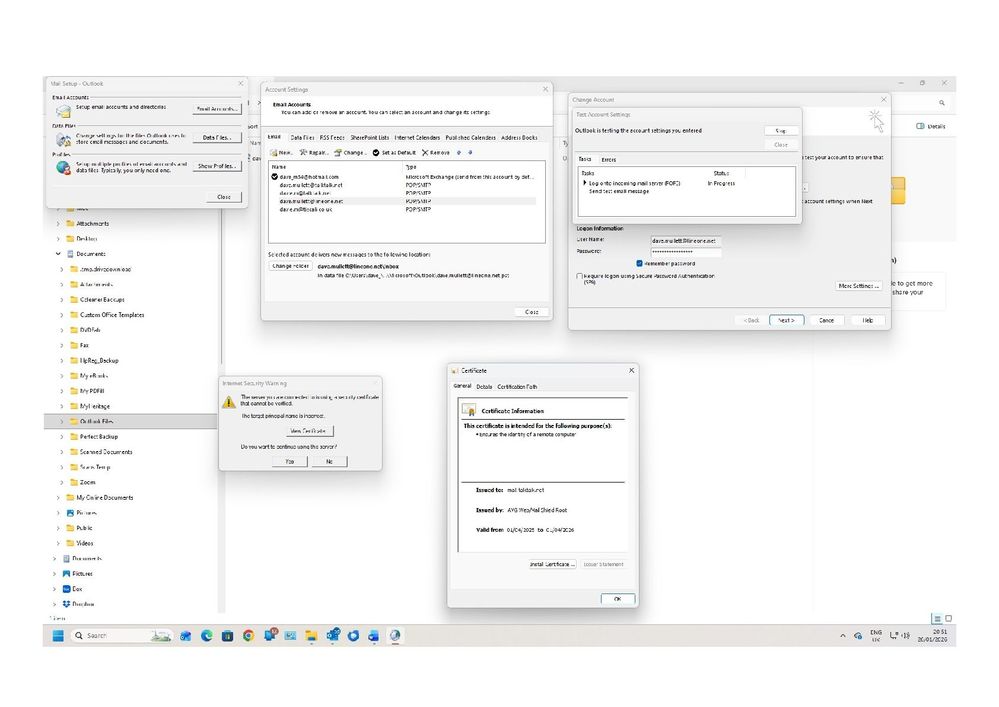Click Remove X icon in Account Settings
Screen dimensions: 999x707
click(425, 153)
